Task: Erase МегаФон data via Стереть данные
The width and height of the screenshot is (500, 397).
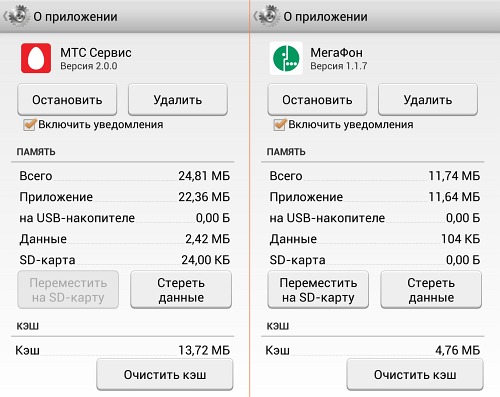Action: (431, 290)
